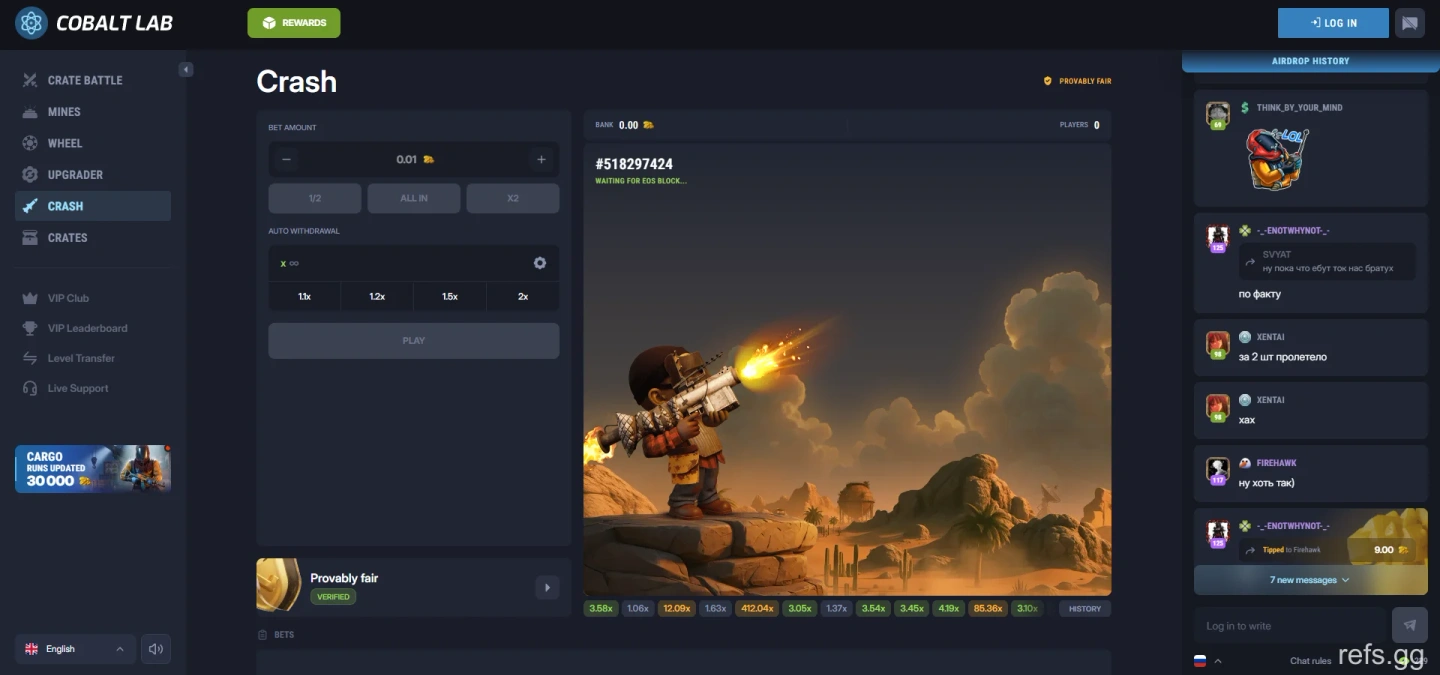Open the green Rewards button
The image size is (1440, 675).
click(294, 23)
